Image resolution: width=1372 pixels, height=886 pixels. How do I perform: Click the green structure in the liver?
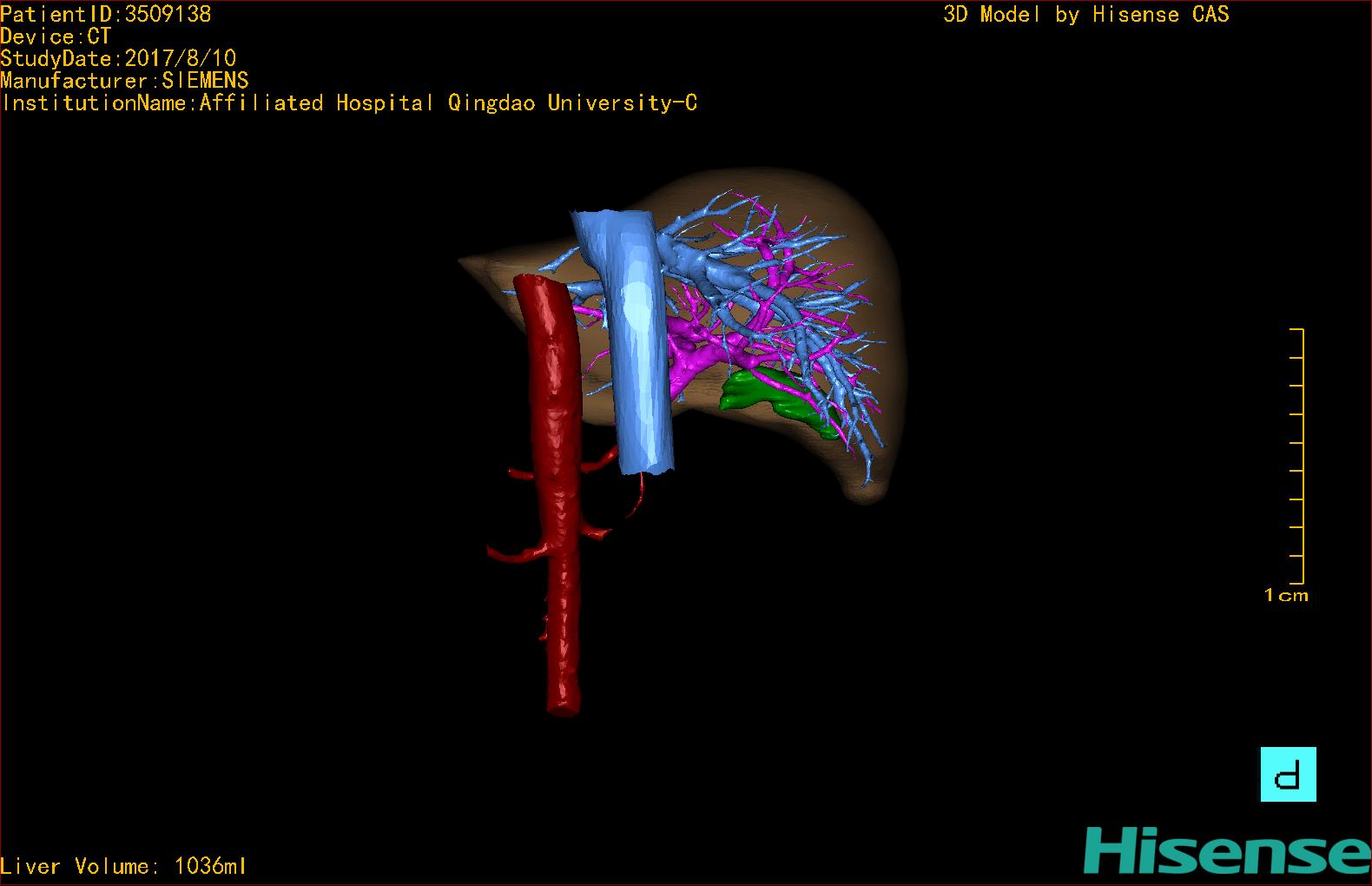tap(764, 393)
